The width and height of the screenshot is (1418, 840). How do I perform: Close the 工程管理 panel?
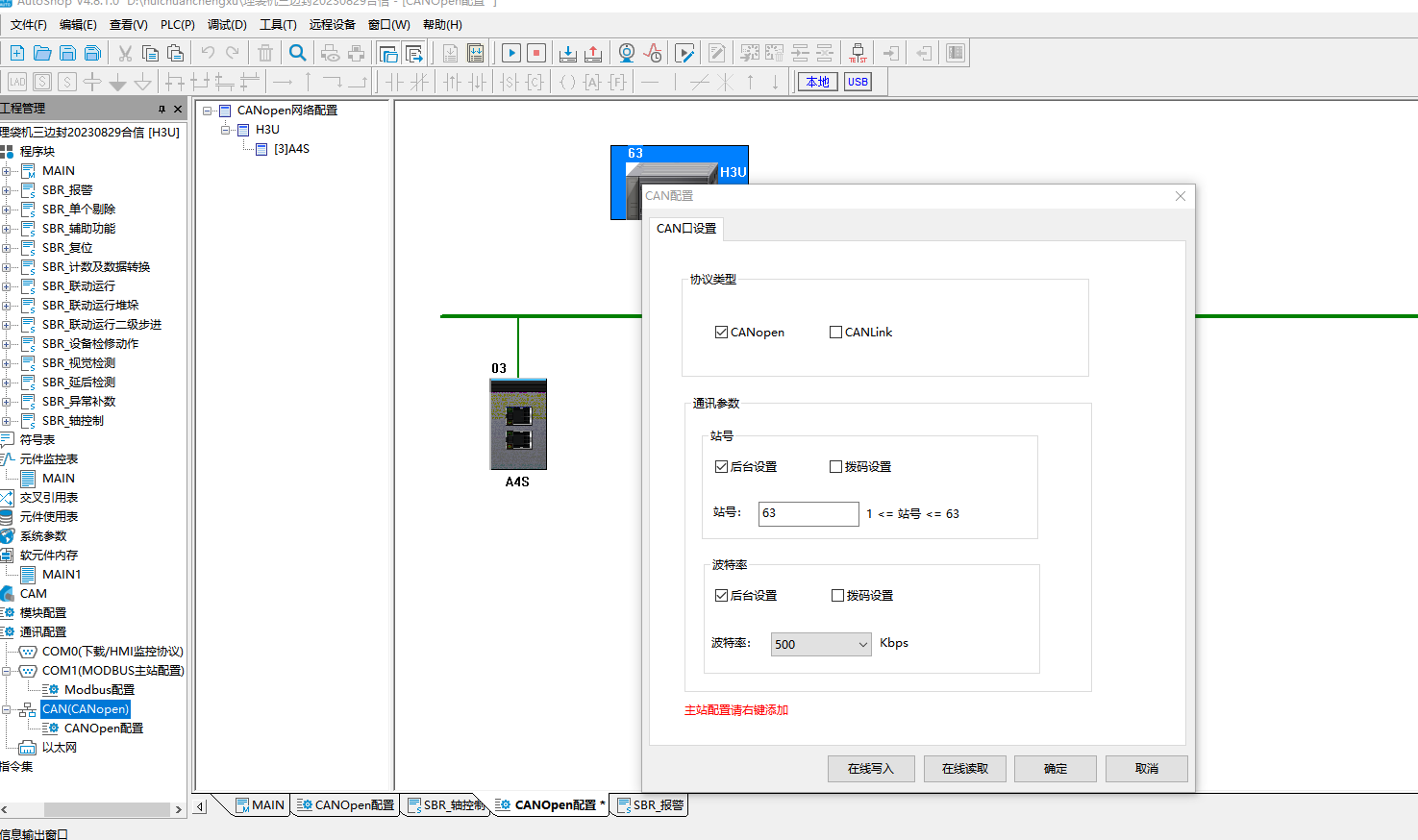(178, 109)
